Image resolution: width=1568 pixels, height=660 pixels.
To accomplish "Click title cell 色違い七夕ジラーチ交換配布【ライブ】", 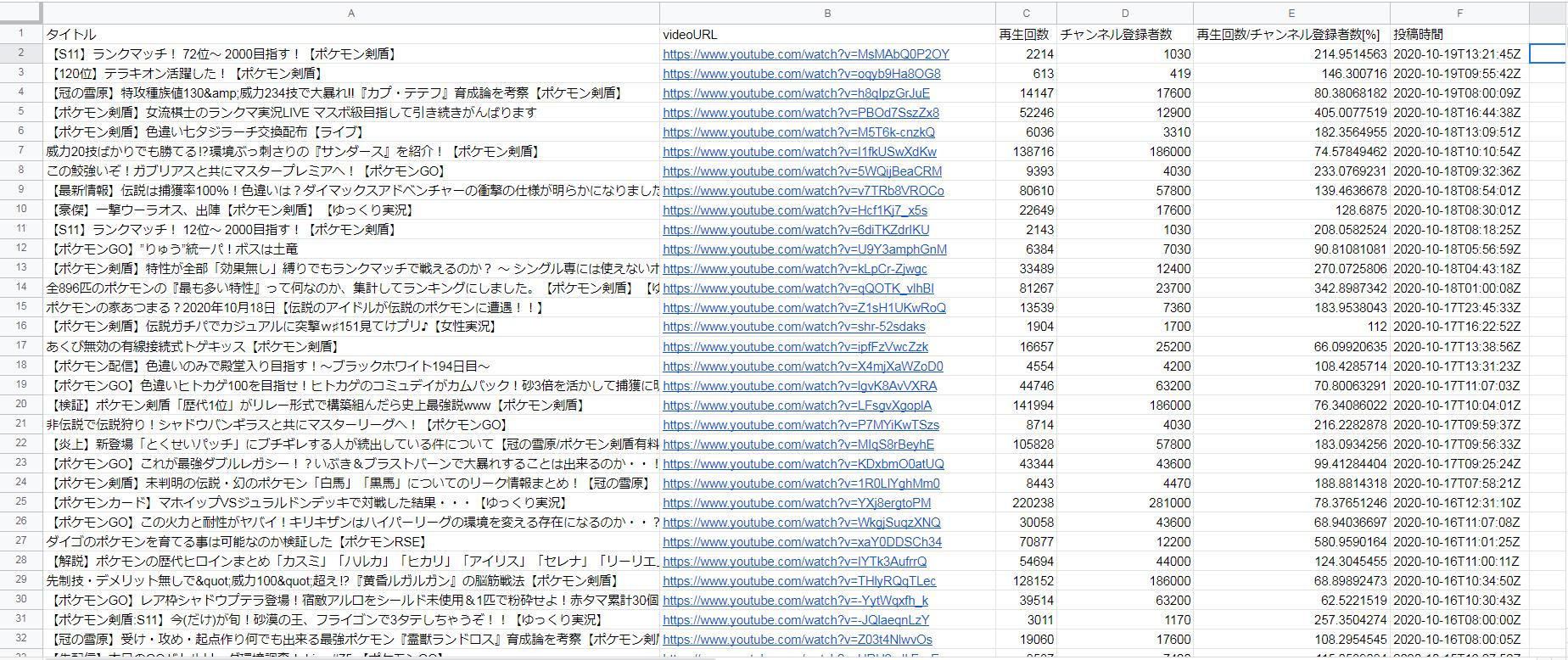I will (351, 131).
